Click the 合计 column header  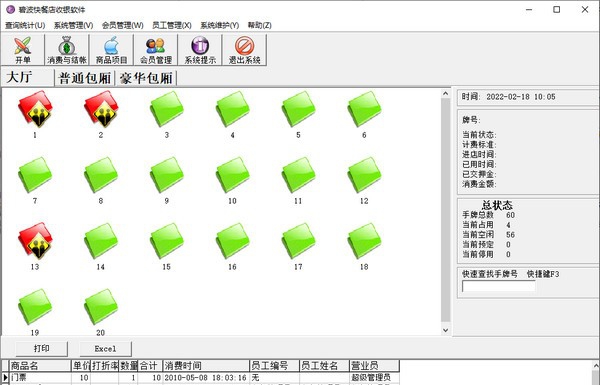150,365
